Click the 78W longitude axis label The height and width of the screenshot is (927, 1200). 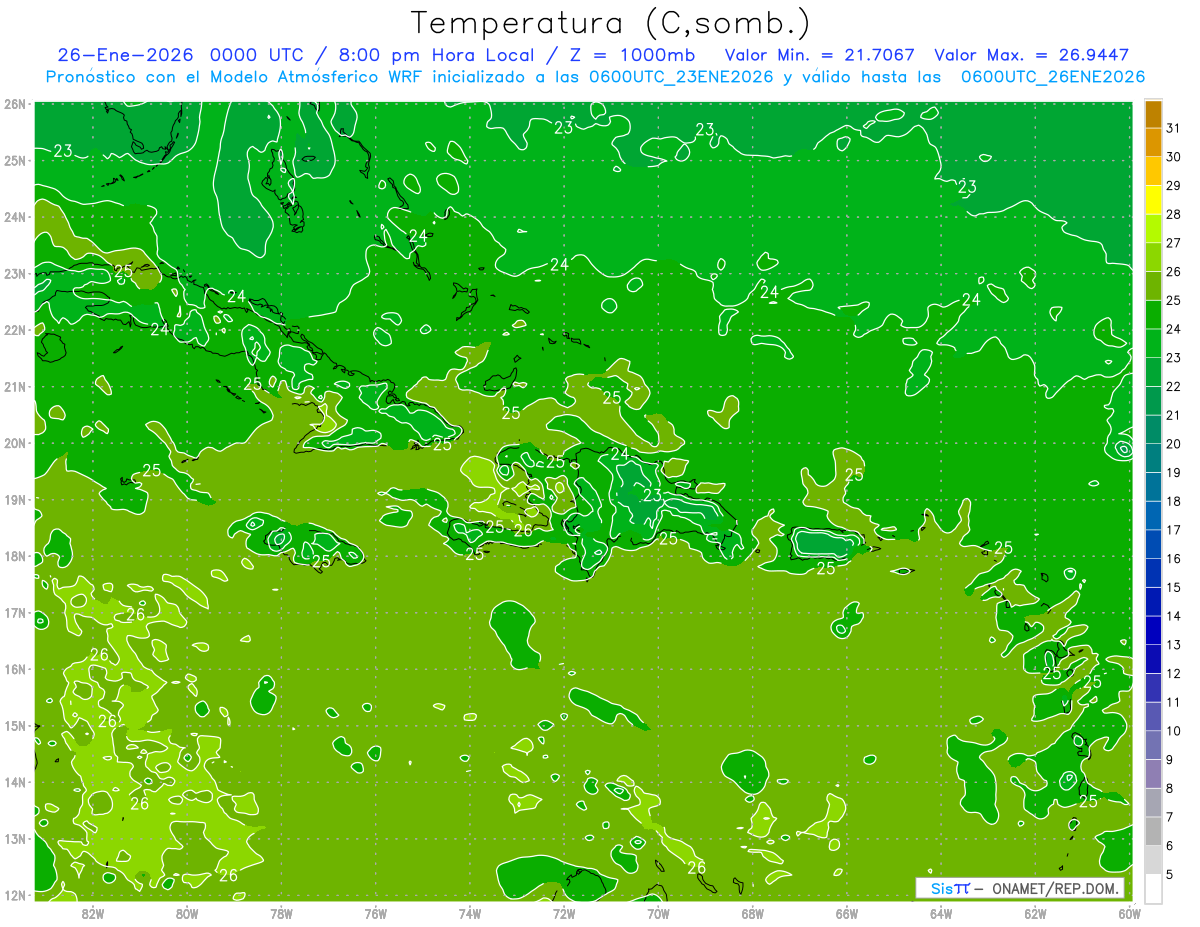[x=281, y=913]
